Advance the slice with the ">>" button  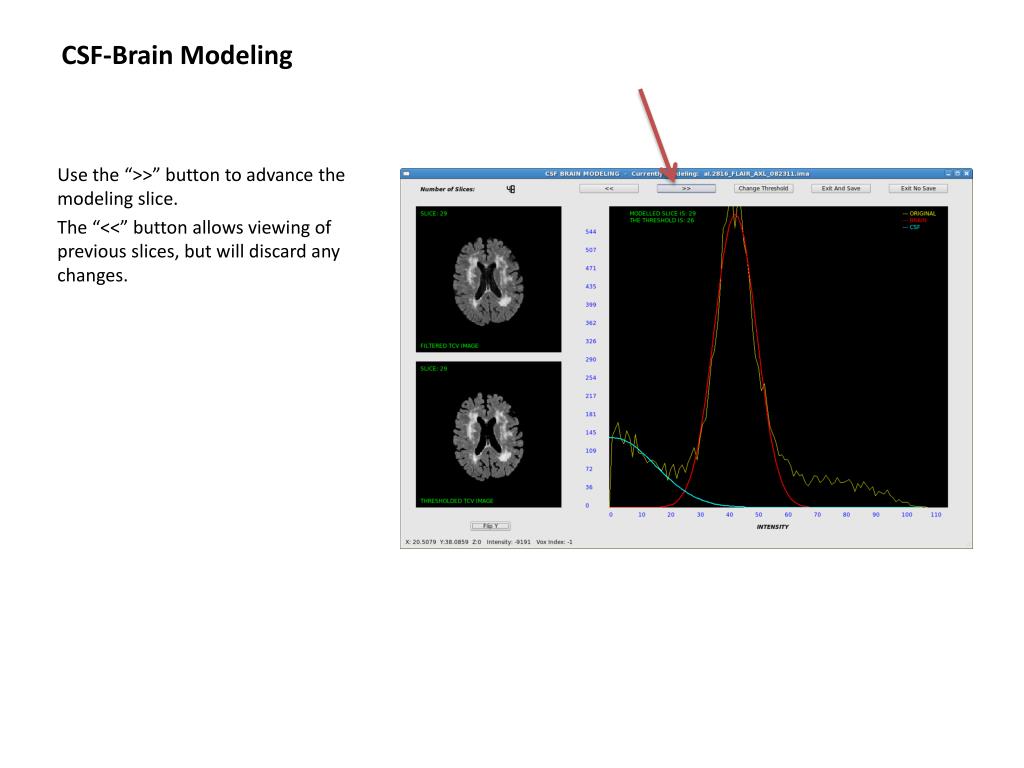[686, 188]
